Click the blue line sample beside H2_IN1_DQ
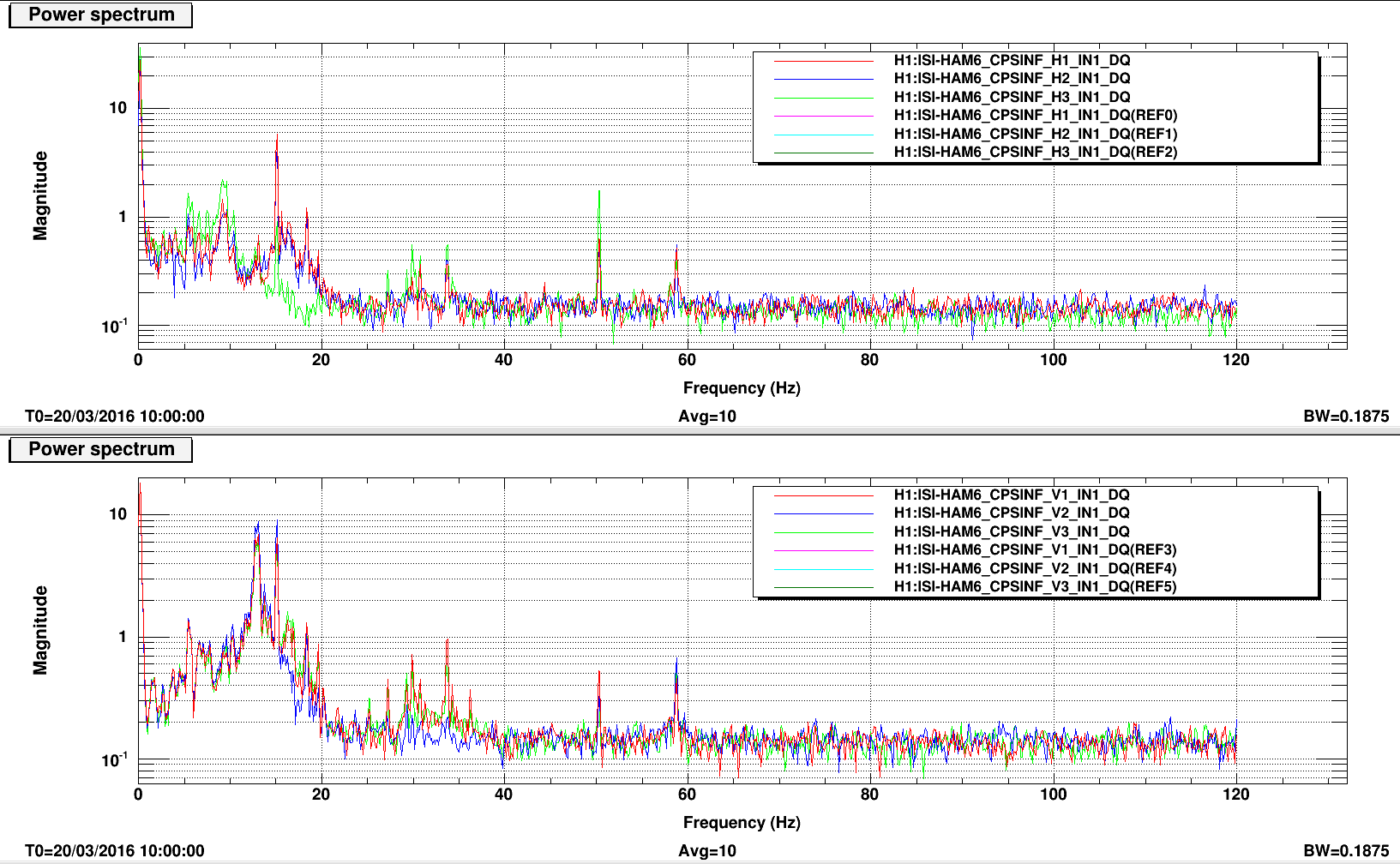1400x864 pixels. pos(823,80)
